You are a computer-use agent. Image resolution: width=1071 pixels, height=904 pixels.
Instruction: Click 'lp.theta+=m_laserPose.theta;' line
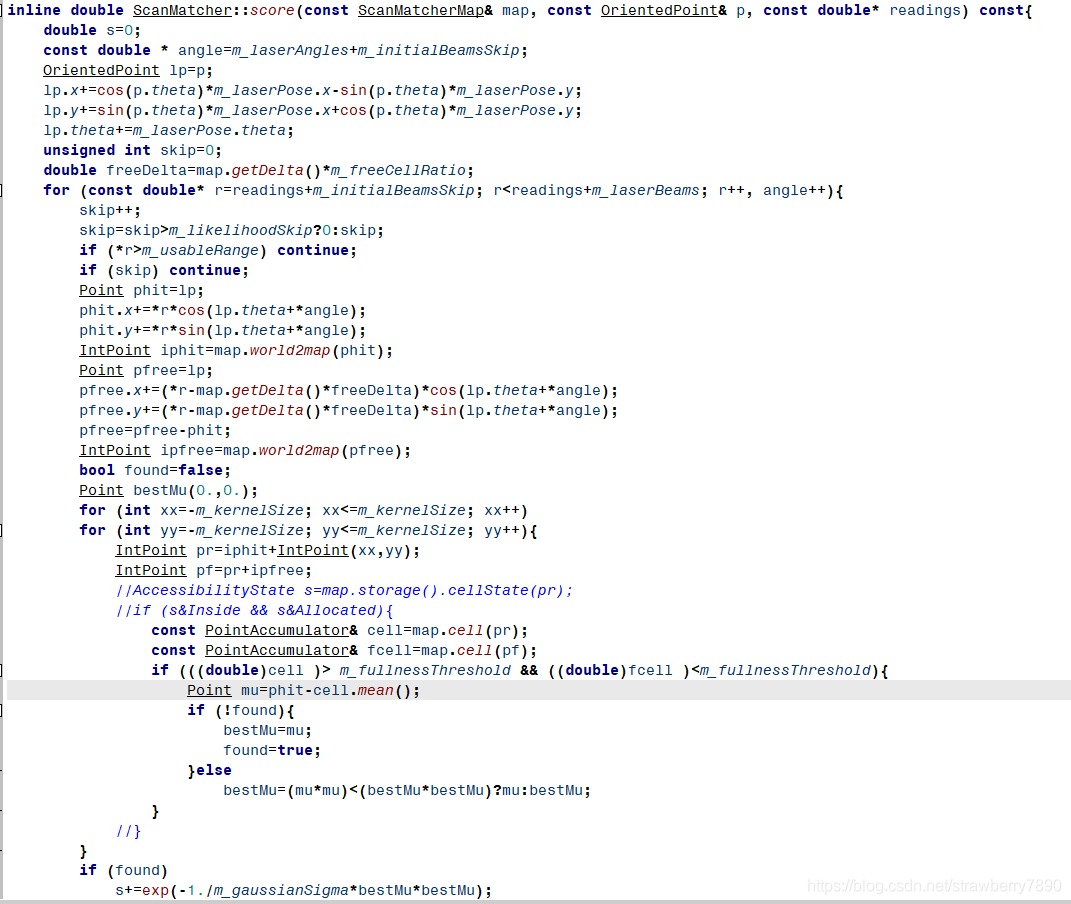click(x=169, y=130)
